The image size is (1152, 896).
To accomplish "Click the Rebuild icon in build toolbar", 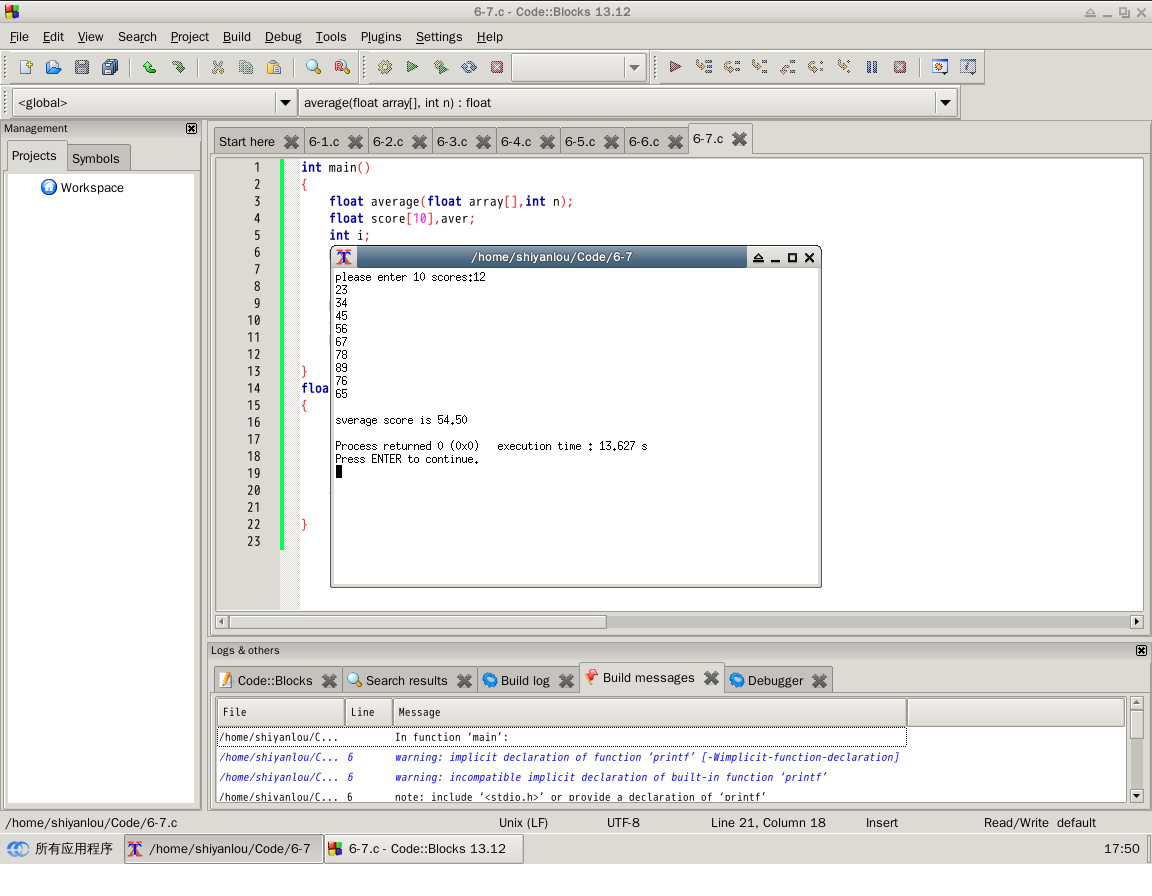I will pos(469,67).
